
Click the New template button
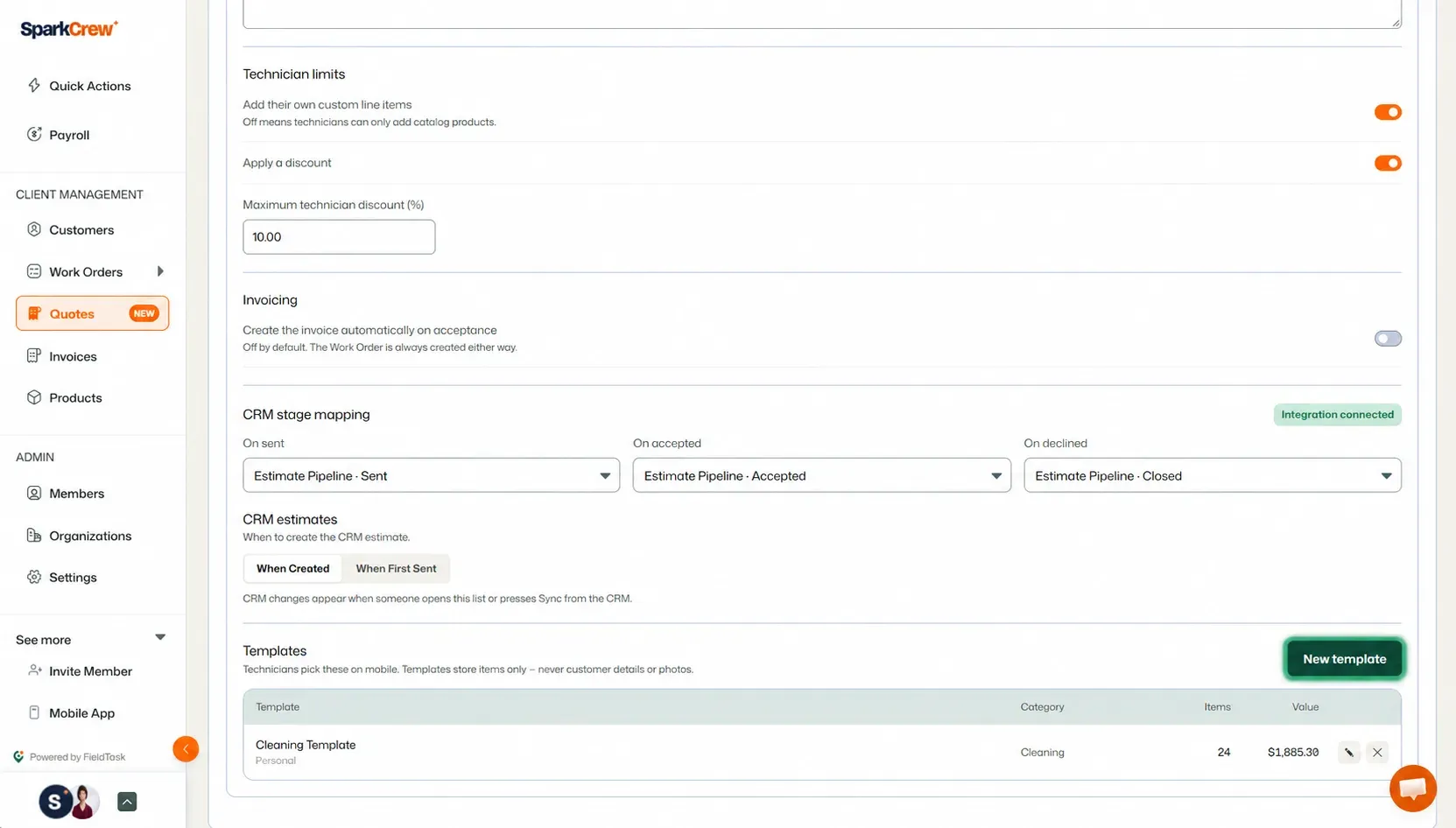pyautogui.click(x=1344, y=659)
